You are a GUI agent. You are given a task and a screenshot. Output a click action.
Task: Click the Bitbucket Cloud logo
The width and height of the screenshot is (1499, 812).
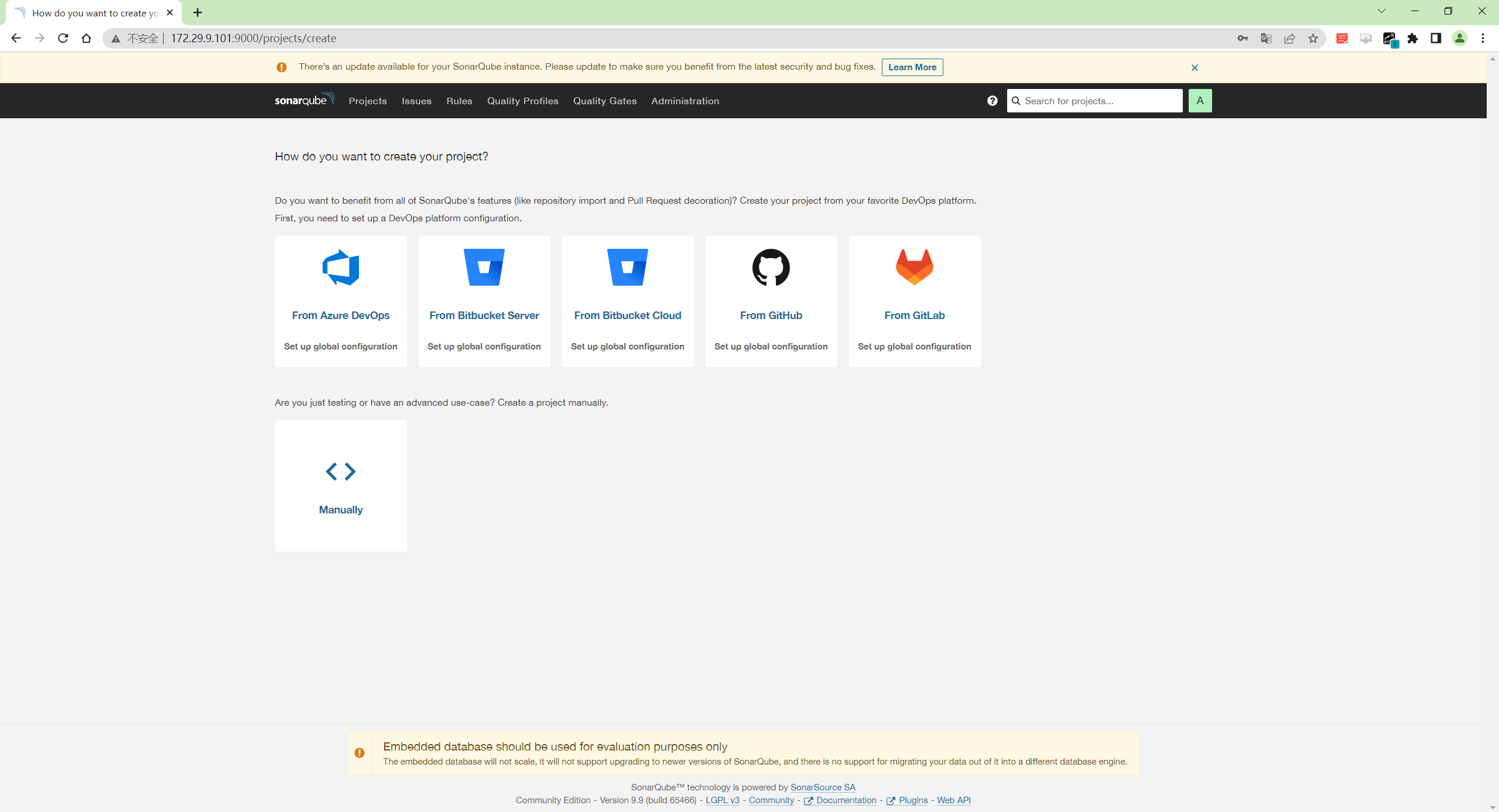click(628, 268)
